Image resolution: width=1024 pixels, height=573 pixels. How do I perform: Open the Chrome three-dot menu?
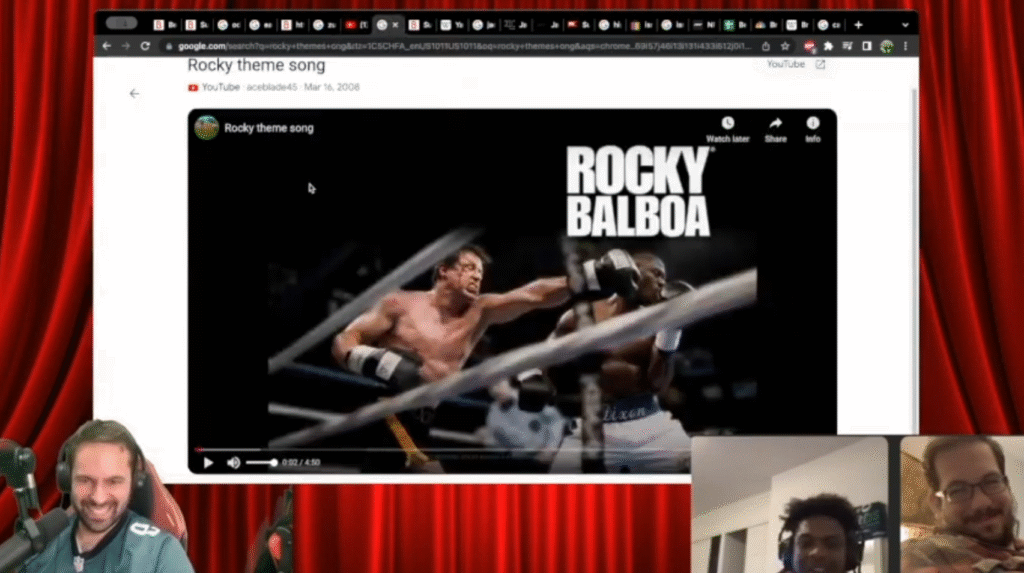click(905, 46)
